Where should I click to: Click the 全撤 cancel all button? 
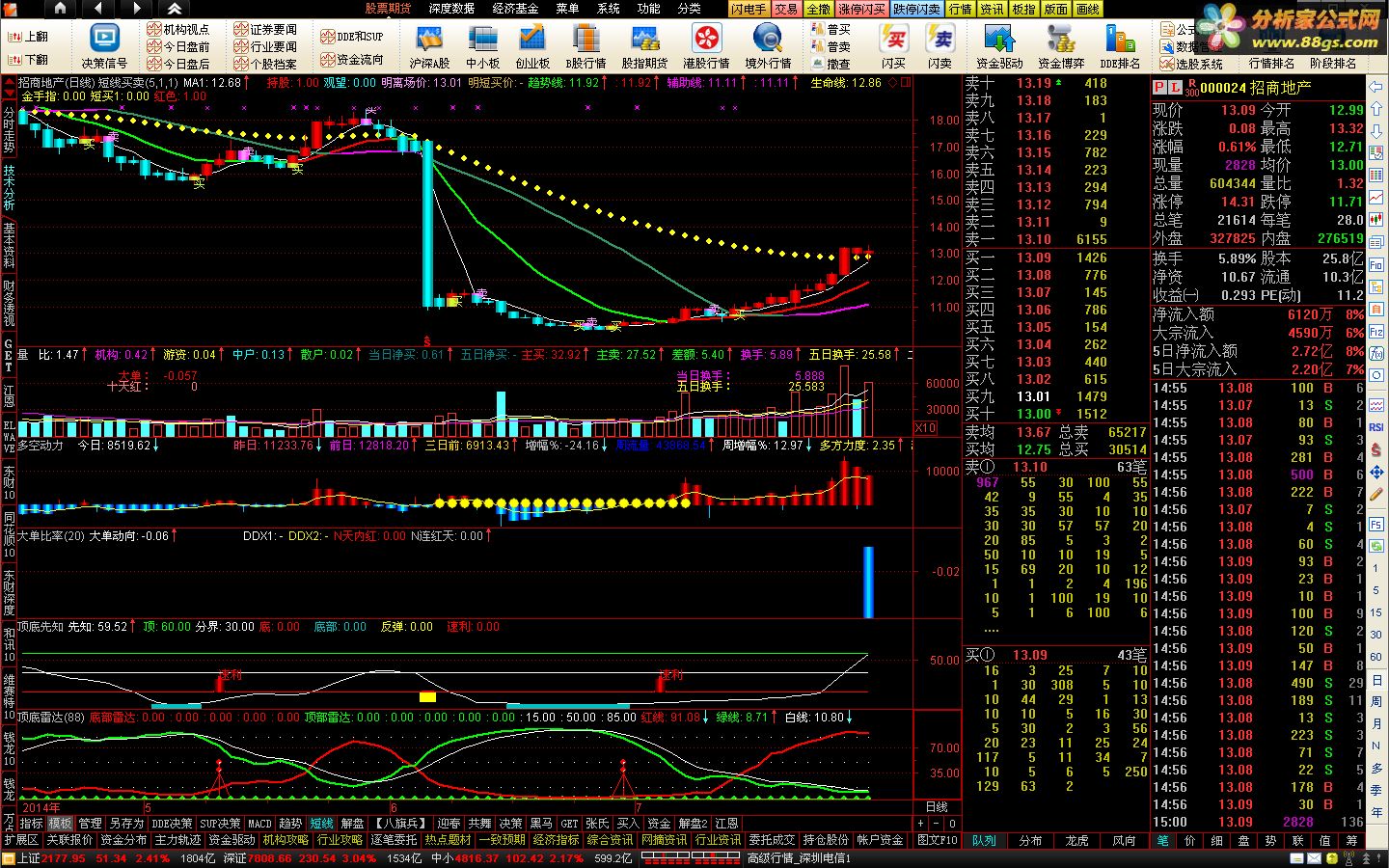(818, 9)
